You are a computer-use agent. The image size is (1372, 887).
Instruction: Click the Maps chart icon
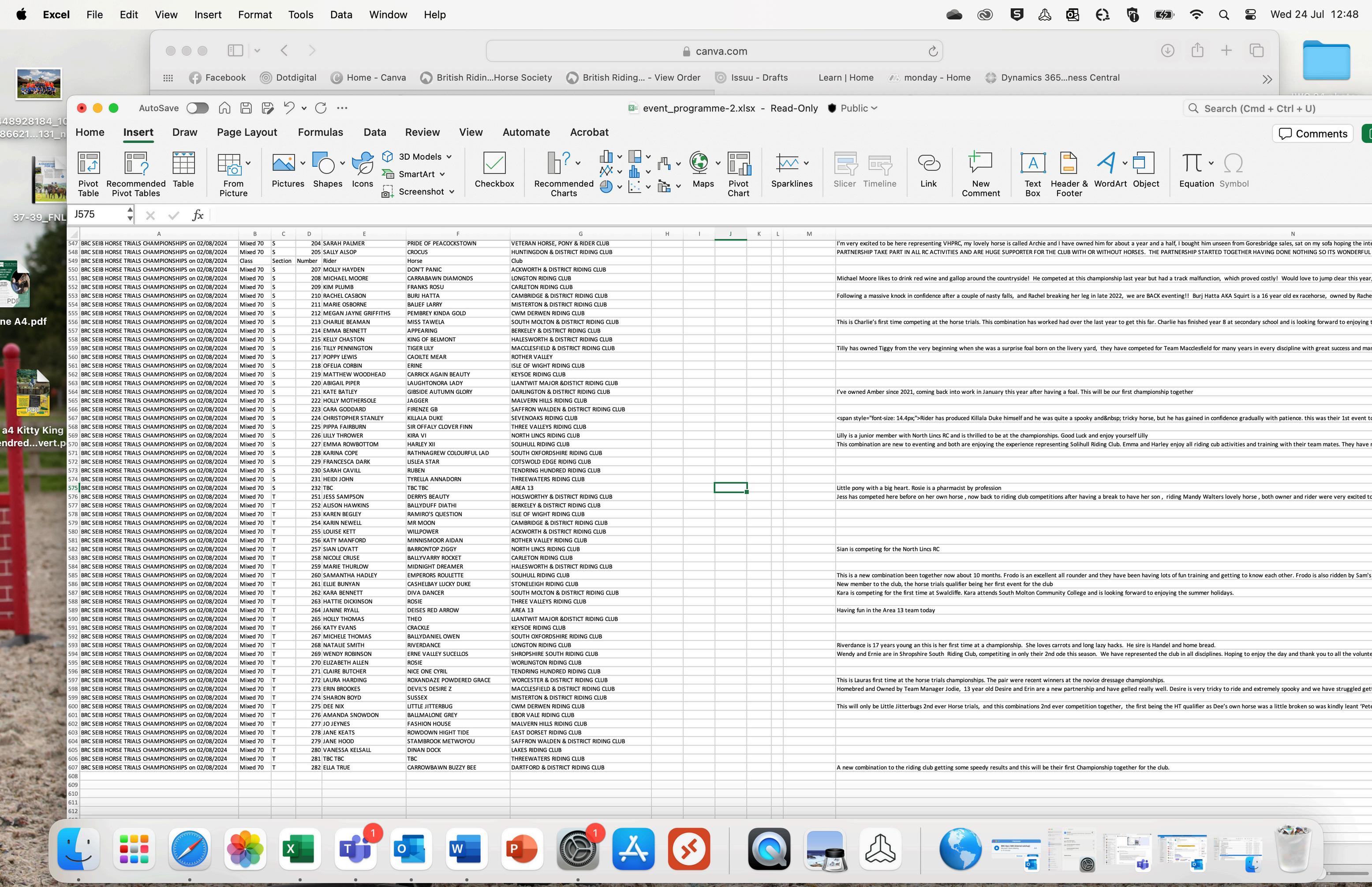coord(699,164)
